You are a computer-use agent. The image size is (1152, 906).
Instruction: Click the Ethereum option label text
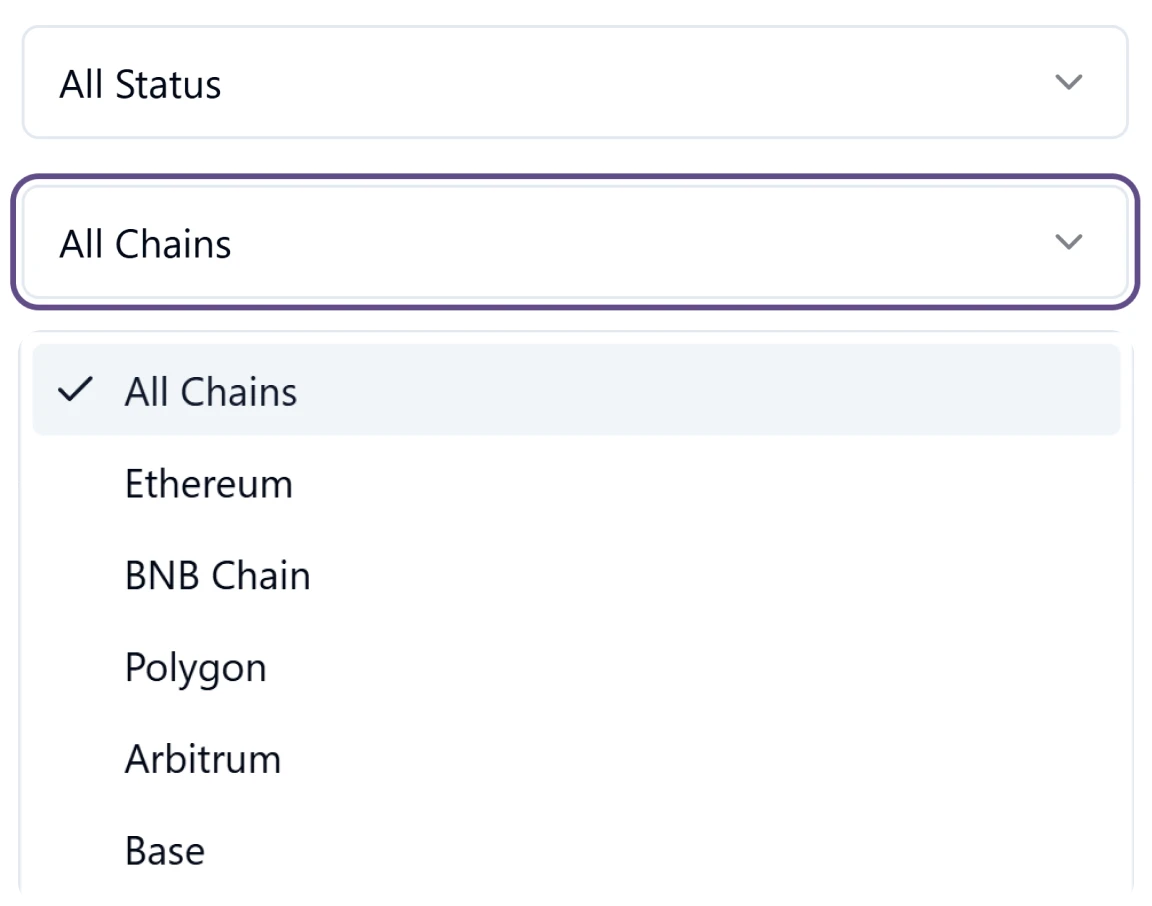pos(208,484)
